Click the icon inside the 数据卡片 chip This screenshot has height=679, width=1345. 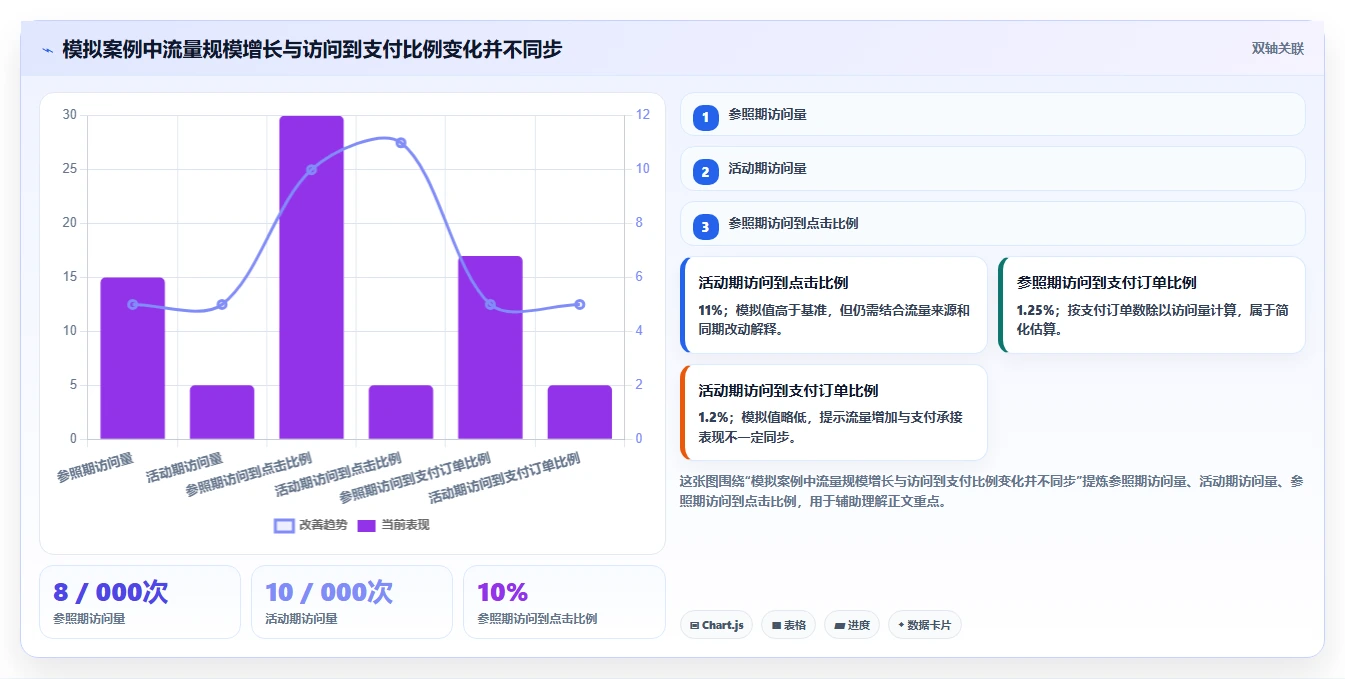901,625
